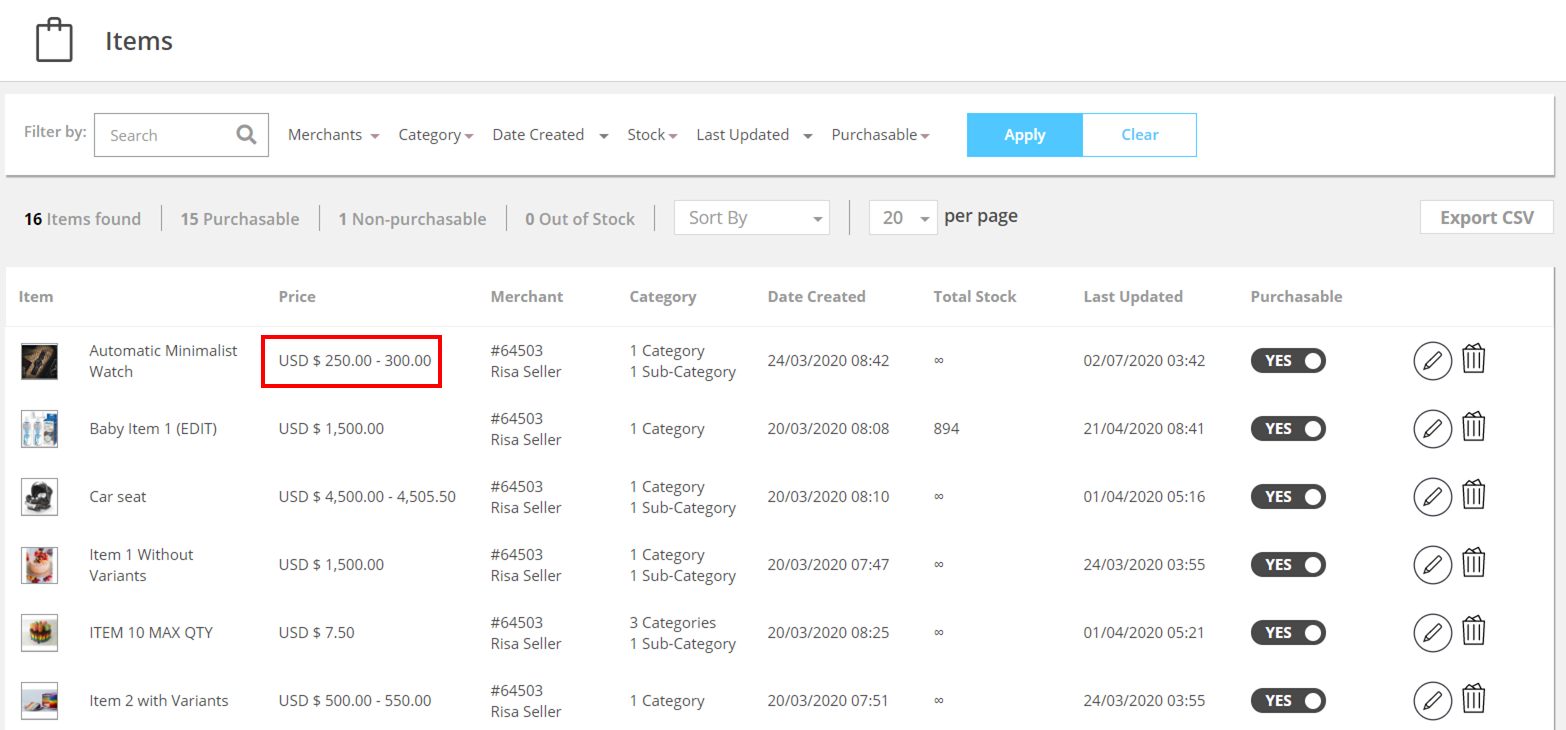Click the Clear filters button
This screenshot has width=1566, height=730.
point(1139,135)
